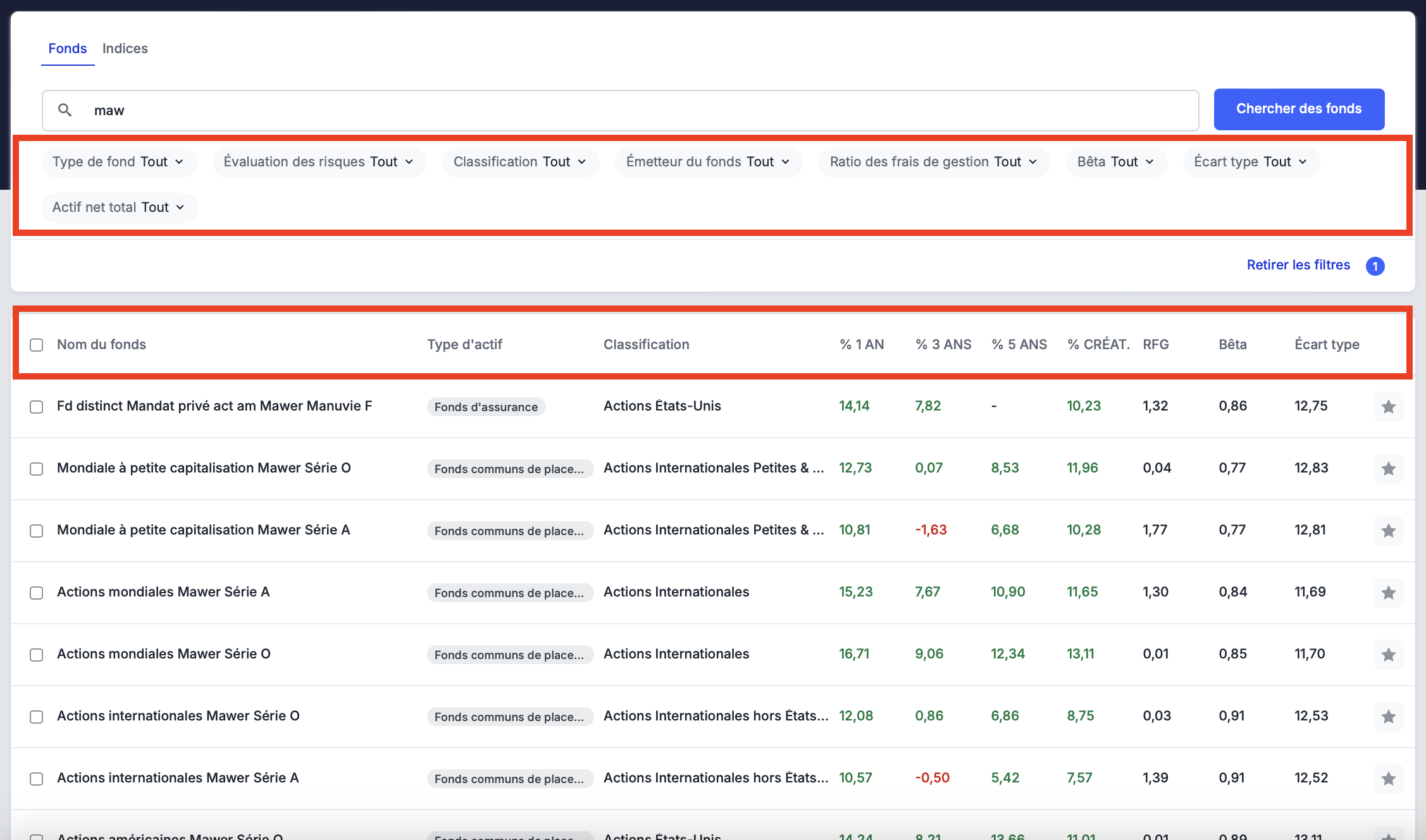Open Ratio des frais de gestion filter
Image resolution: width=1426 pixels, height=840 pixels.
(934, 162)
